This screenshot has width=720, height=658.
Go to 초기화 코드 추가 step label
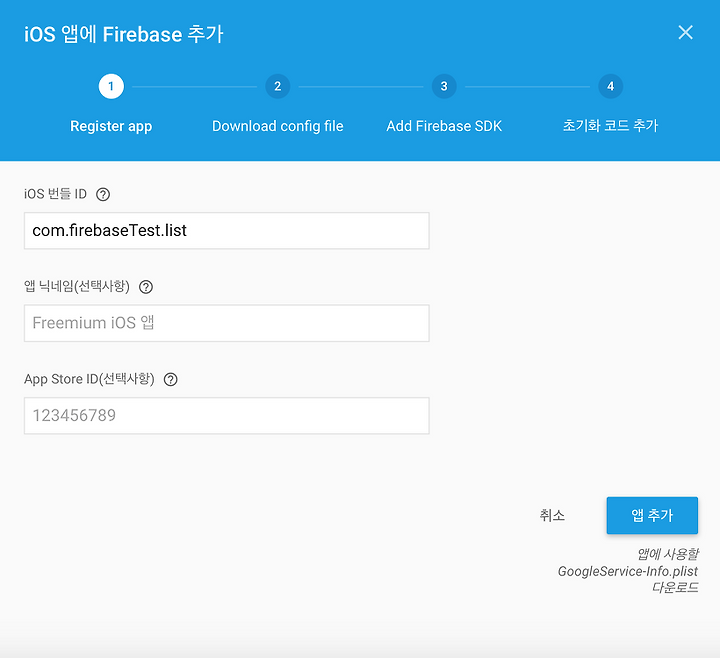(x=611, y=126)
